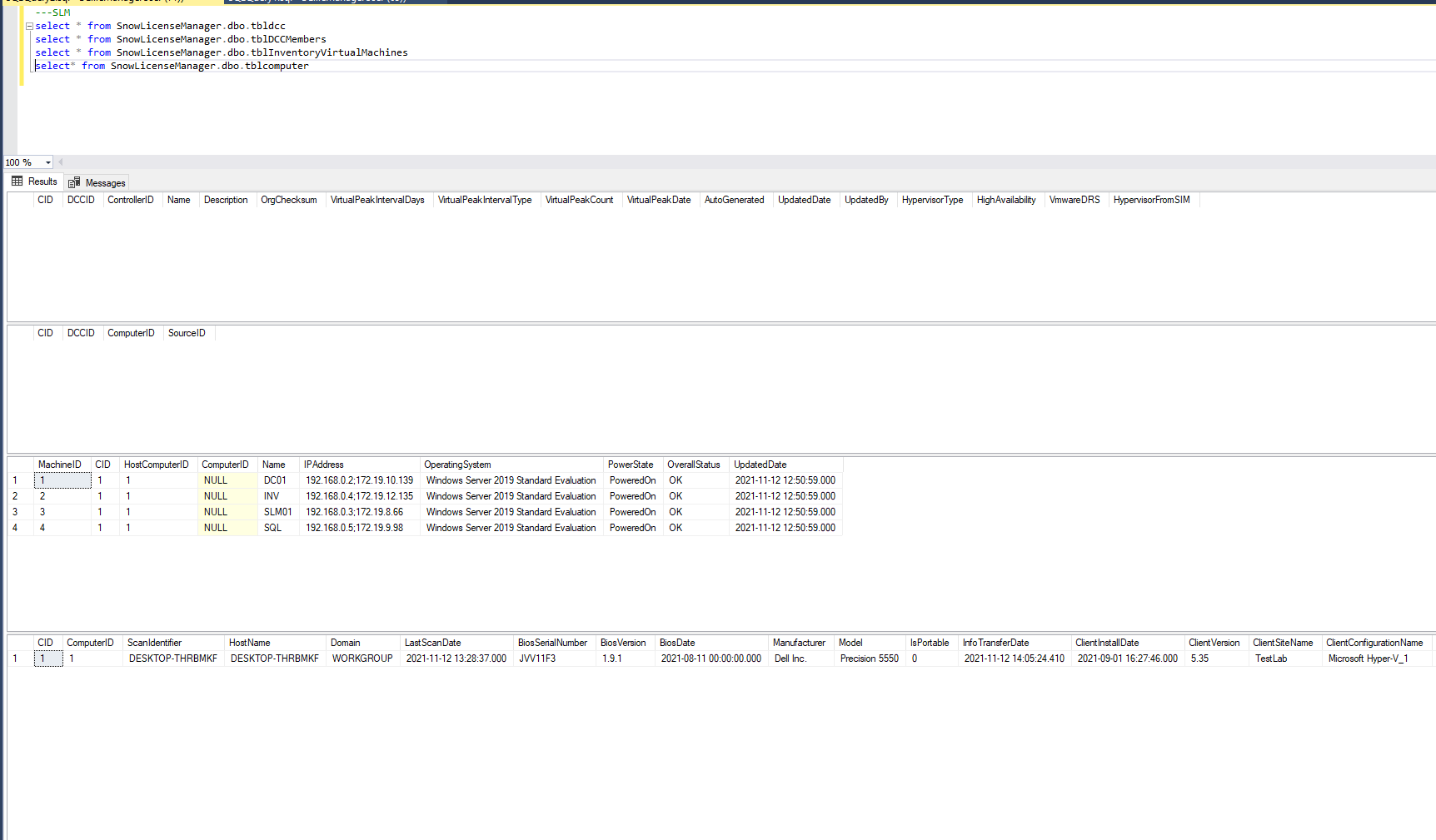The image size is (1436, 840).
Task: Open the 100 % zoom dropdown
Action: tap(47, 162)
